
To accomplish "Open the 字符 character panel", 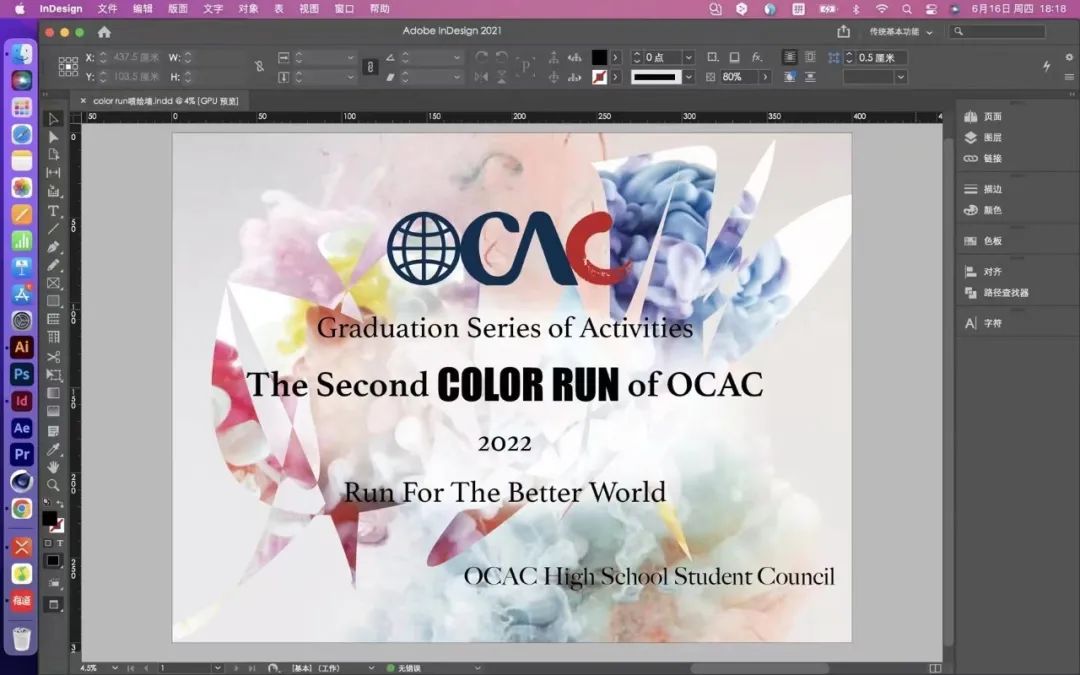I will pyautogui.click(x=983, y=323).
